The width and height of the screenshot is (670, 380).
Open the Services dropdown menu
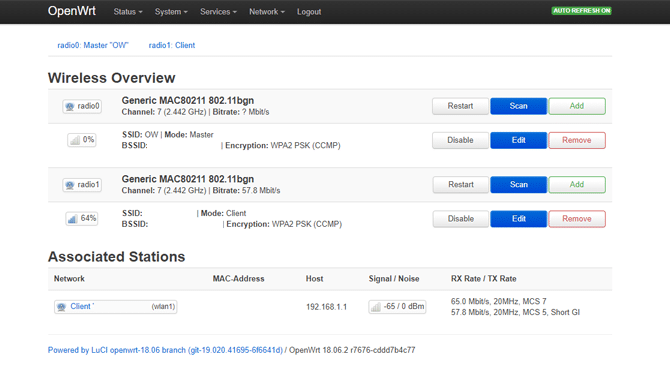click(x=218, y=12)
